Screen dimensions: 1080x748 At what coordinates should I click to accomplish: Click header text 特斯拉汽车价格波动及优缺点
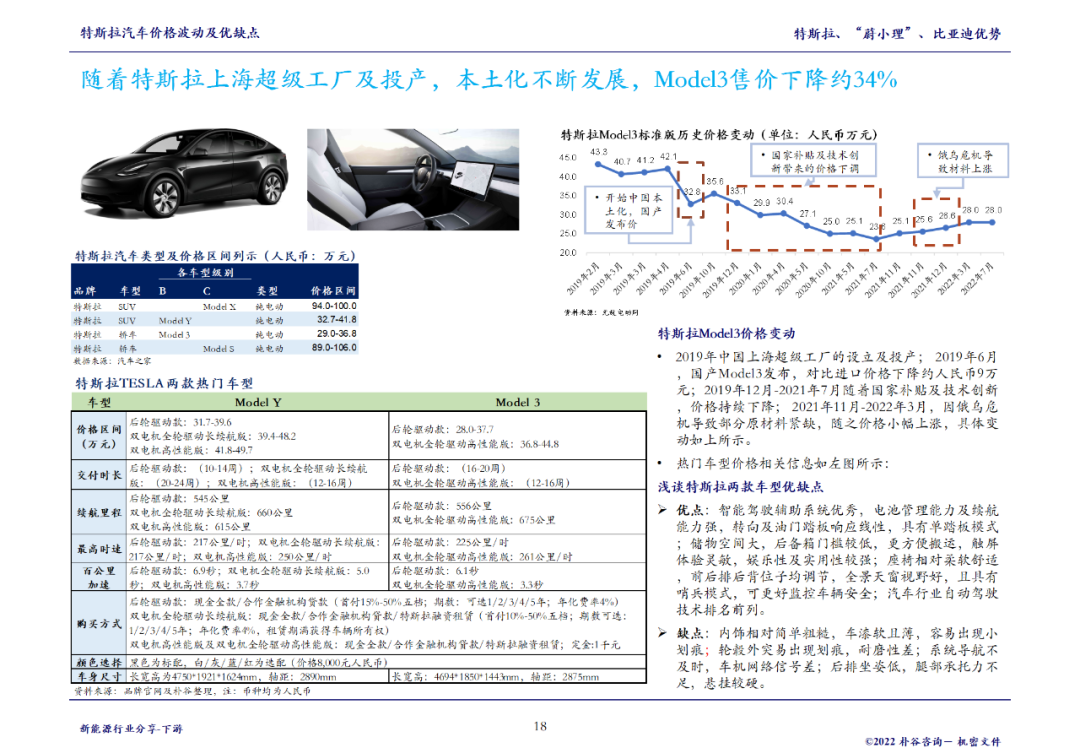[170, 33]
